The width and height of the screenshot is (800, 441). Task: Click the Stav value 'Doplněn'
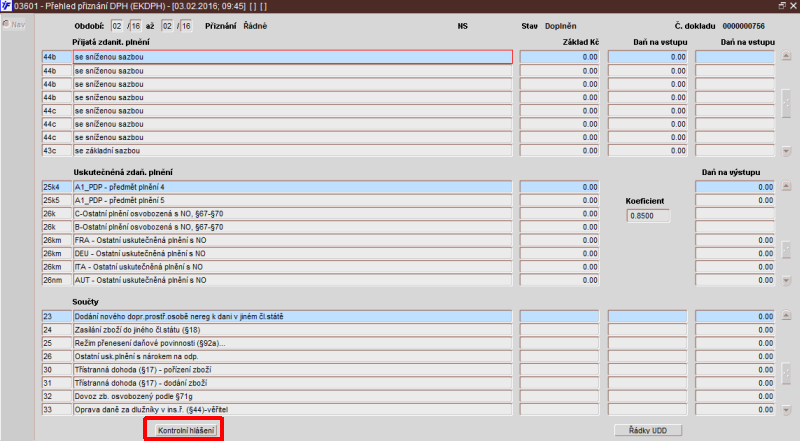560,26
